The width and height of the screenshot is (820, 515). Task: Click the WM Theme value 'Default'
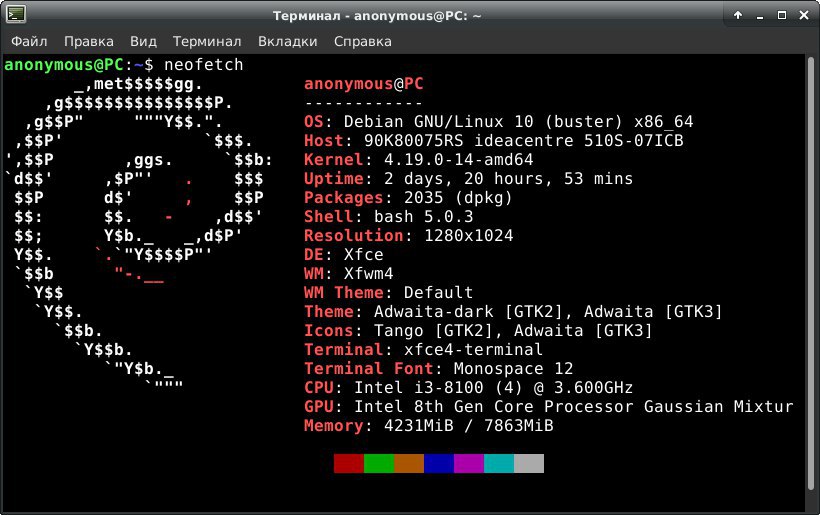[438, 292]
